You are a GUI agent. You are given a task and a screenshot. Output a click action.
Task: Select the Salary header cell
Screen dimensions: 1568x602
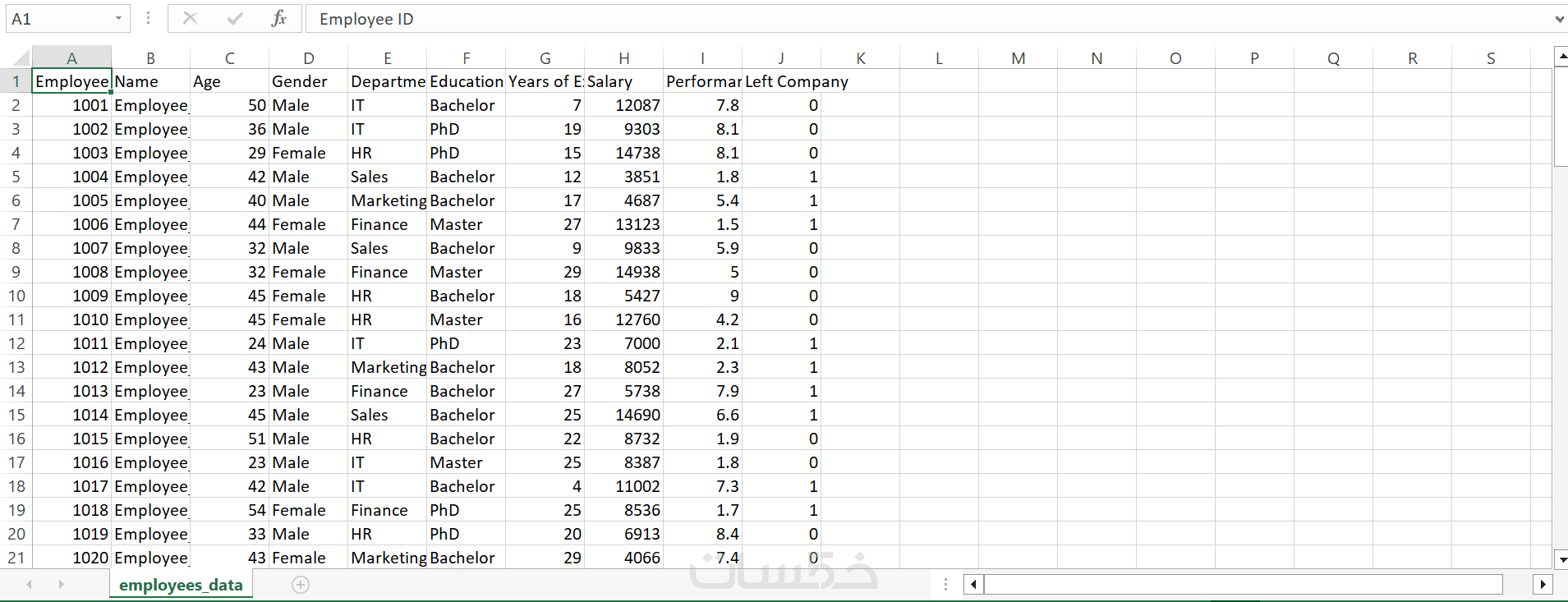point(624,81)
